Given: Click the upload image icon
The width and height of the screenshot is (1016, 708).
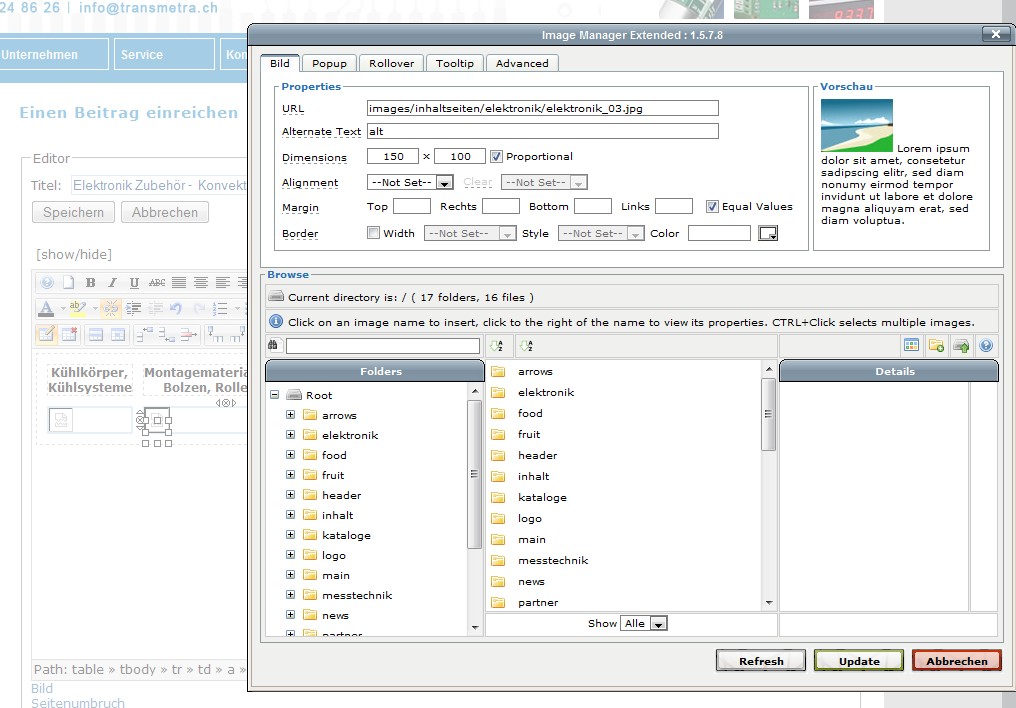Looking at the screenshot, I should click(961, 346).
